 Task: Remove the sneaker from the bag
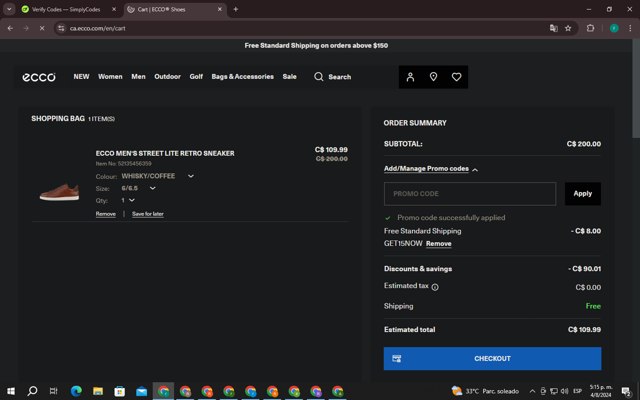pos(106,214)
